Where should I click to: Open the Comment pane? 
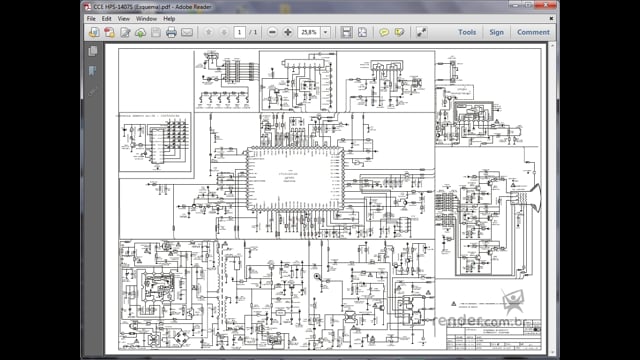coord(533,32)
